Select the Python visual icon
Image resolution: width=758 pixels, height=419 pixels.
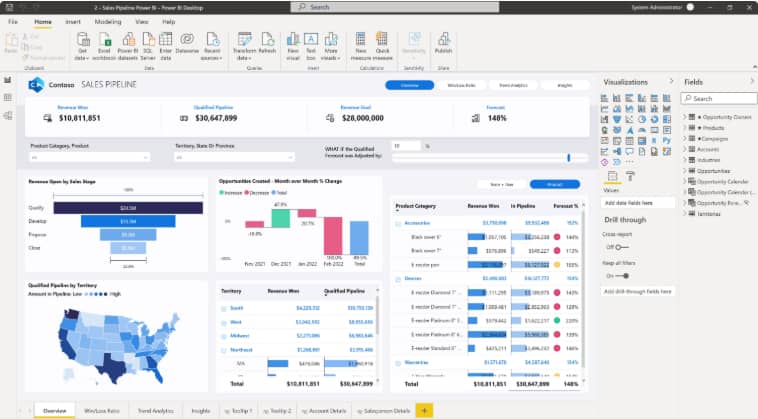pos(667,141)
